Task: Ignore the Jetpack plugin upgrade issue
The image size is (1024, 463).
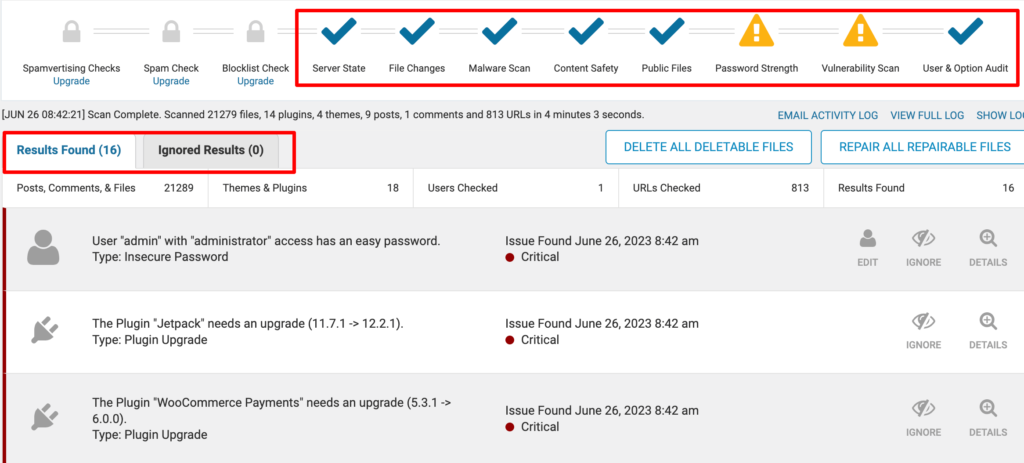Action: point(923,331)
